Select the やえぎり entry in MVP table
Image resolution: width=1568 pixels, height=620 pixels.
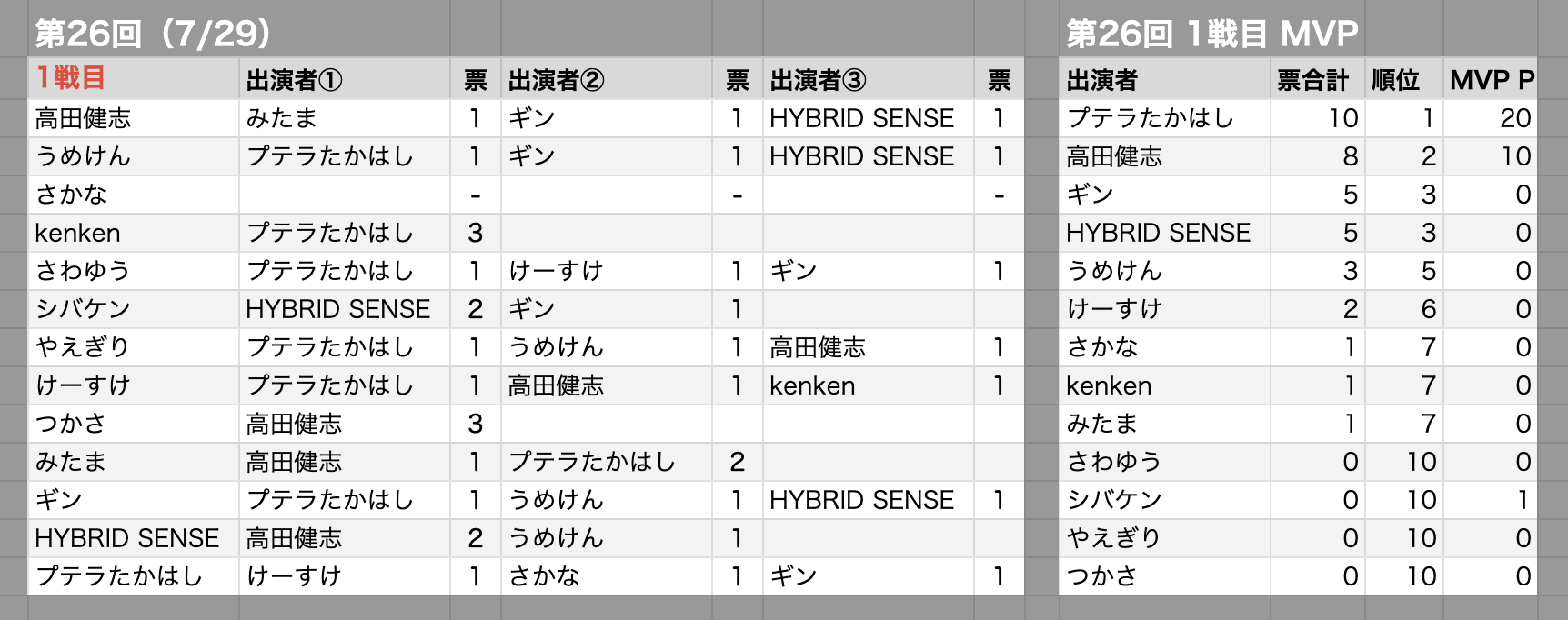(x=1114, y=538)
